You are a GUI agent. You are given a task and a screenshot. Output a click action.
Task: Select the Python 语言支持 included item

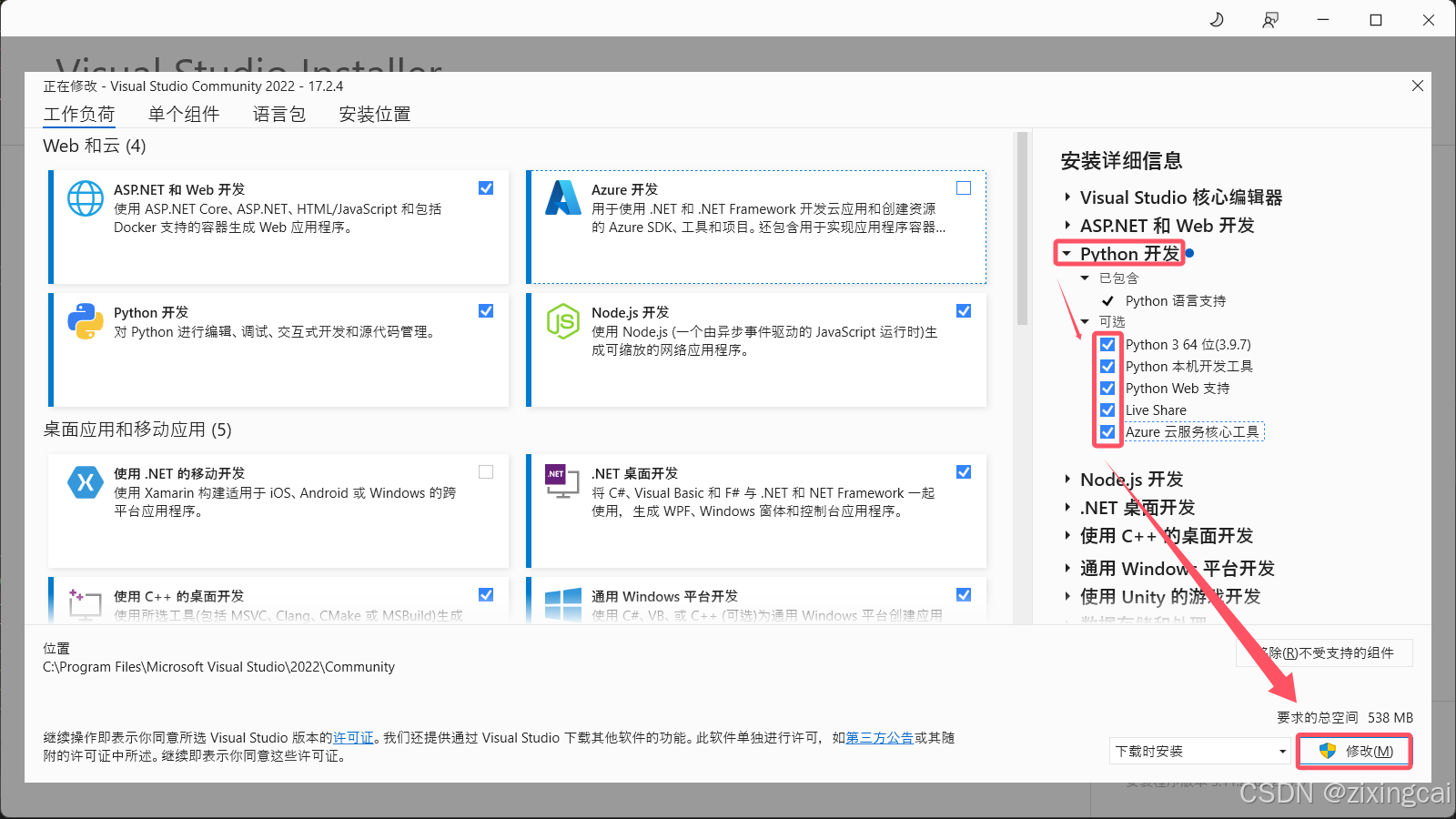[1176, 301]
